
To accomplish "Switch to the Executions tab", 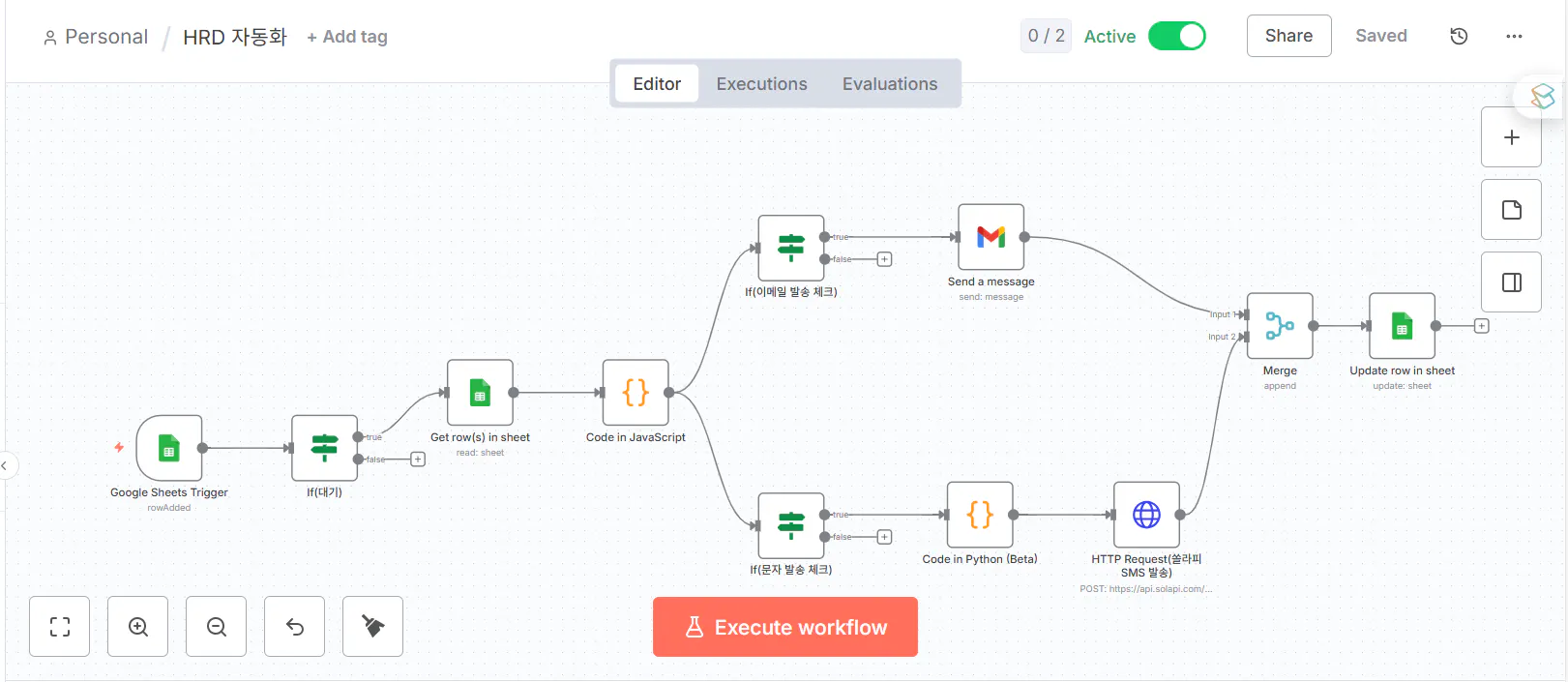I will click(x=761, y=84).
